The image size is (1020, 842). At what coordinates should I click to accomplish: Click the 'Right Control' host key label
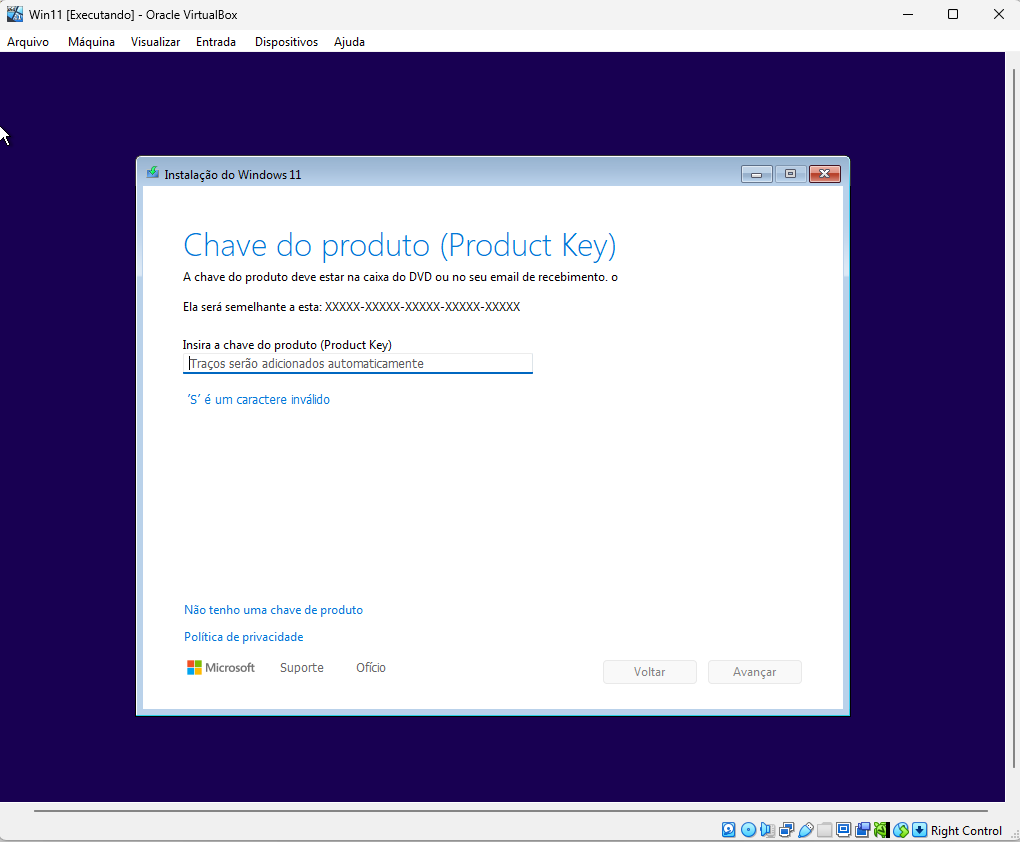click(966, 830)
